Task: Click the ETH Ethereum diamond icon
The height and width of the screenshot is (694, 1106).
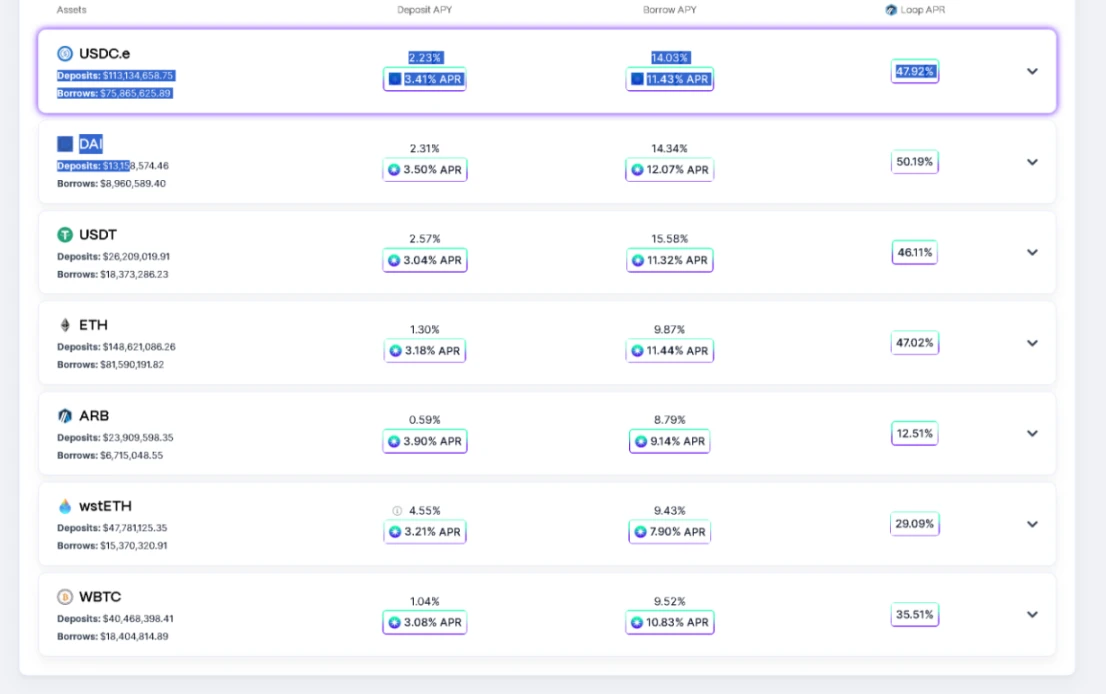Action: point(65,325)
